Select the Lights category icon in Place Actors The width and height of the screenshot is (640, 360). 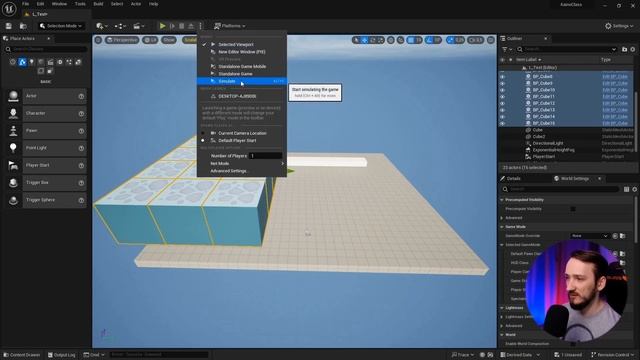click(x=31, y=62)
